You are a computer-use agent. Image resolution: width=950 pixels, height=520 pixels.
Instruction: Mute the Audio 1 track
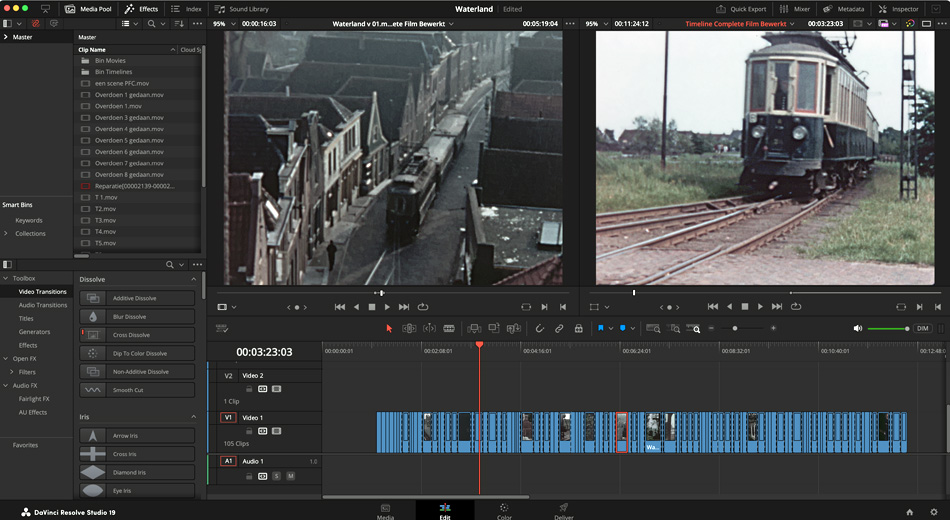[x=291, y=476]
